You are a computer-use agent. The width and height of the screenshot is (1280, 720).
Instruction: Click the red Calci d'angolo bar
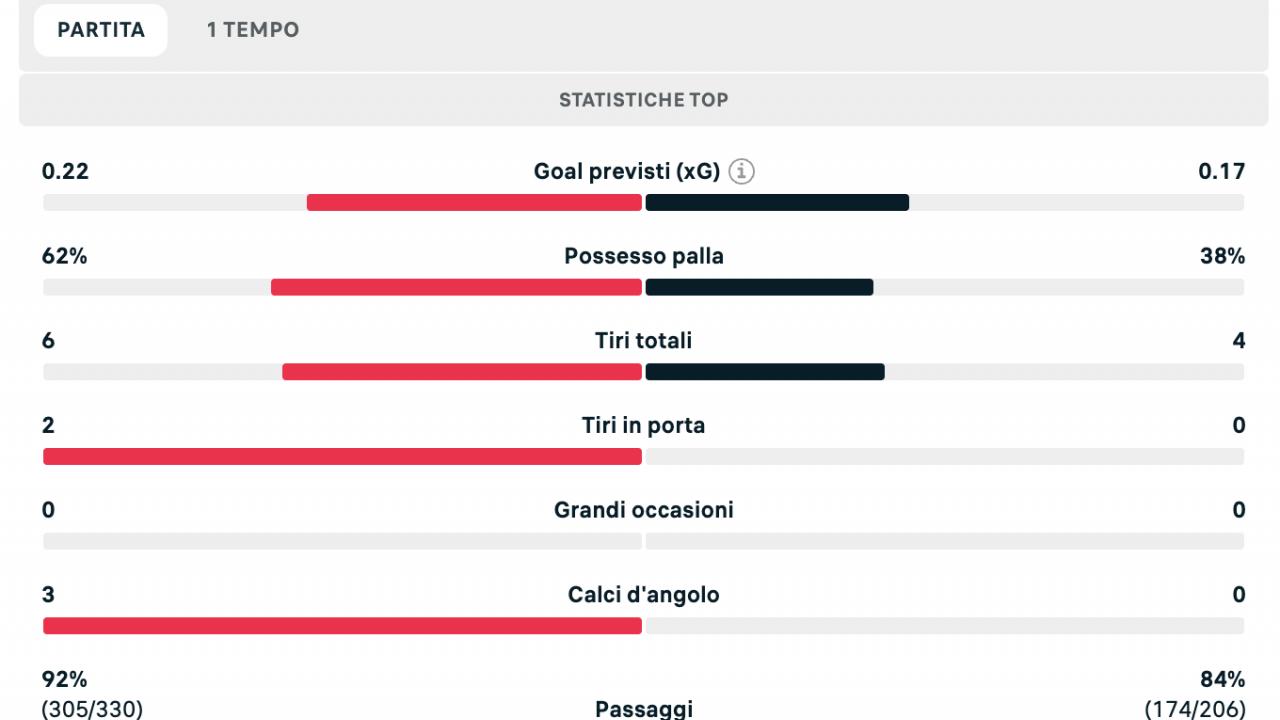(342, 626)
